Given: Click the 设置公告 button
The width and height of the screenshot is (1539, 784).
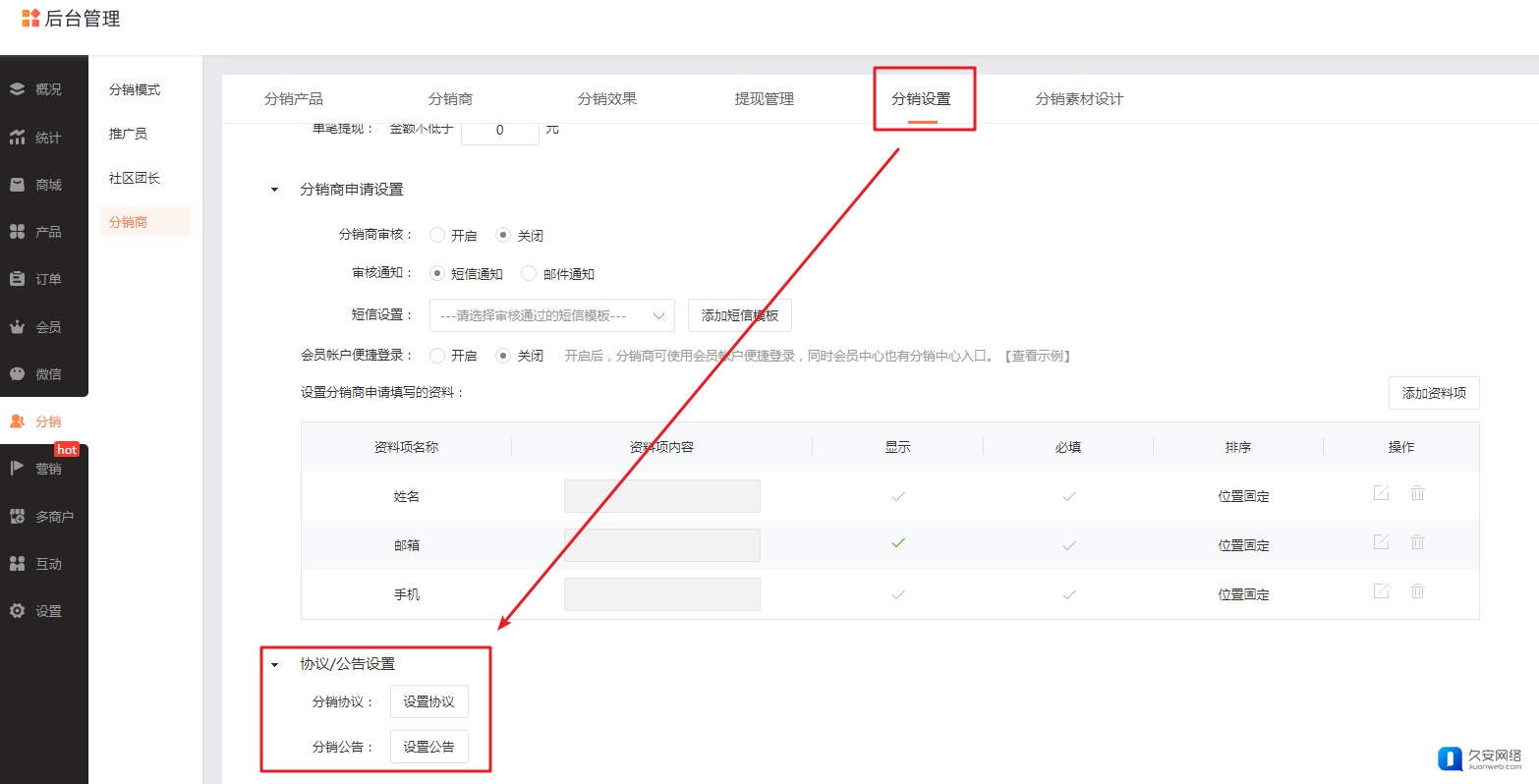Looking at the screenshot, I should 429,747.
